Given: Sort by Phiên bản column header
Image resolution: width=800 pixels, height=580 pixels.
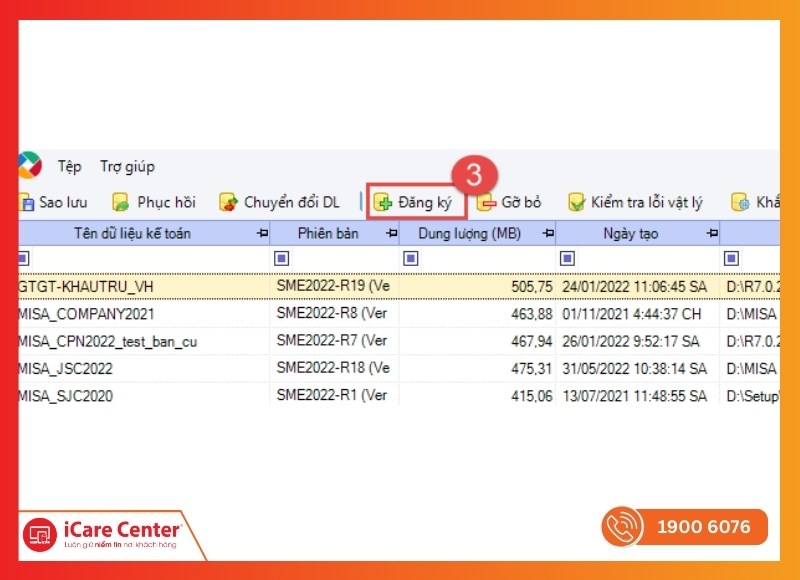Looking at the screenshot, I should [328, 234].
